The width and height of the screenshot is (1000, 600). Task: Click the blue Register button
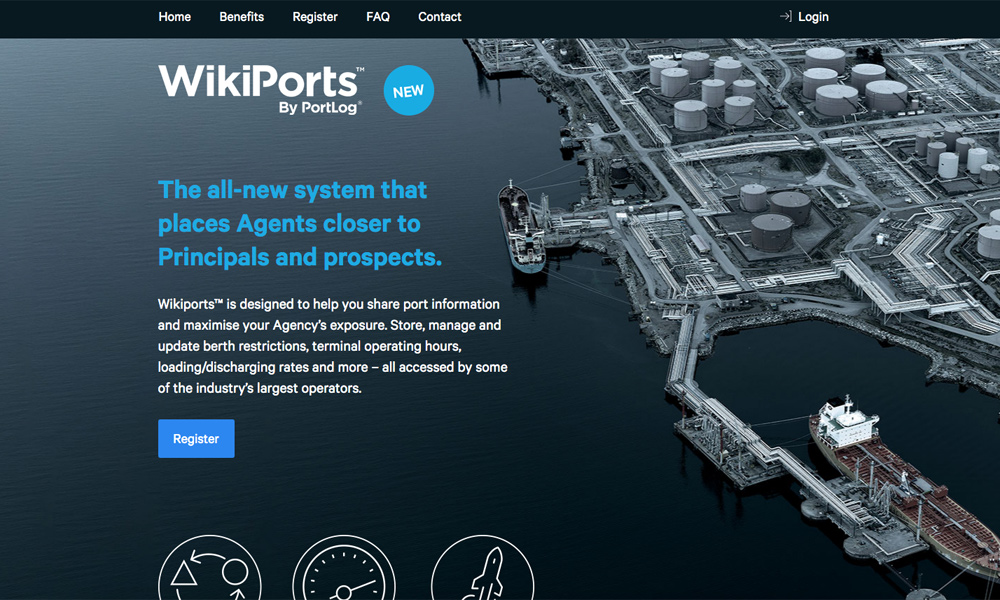196,439
